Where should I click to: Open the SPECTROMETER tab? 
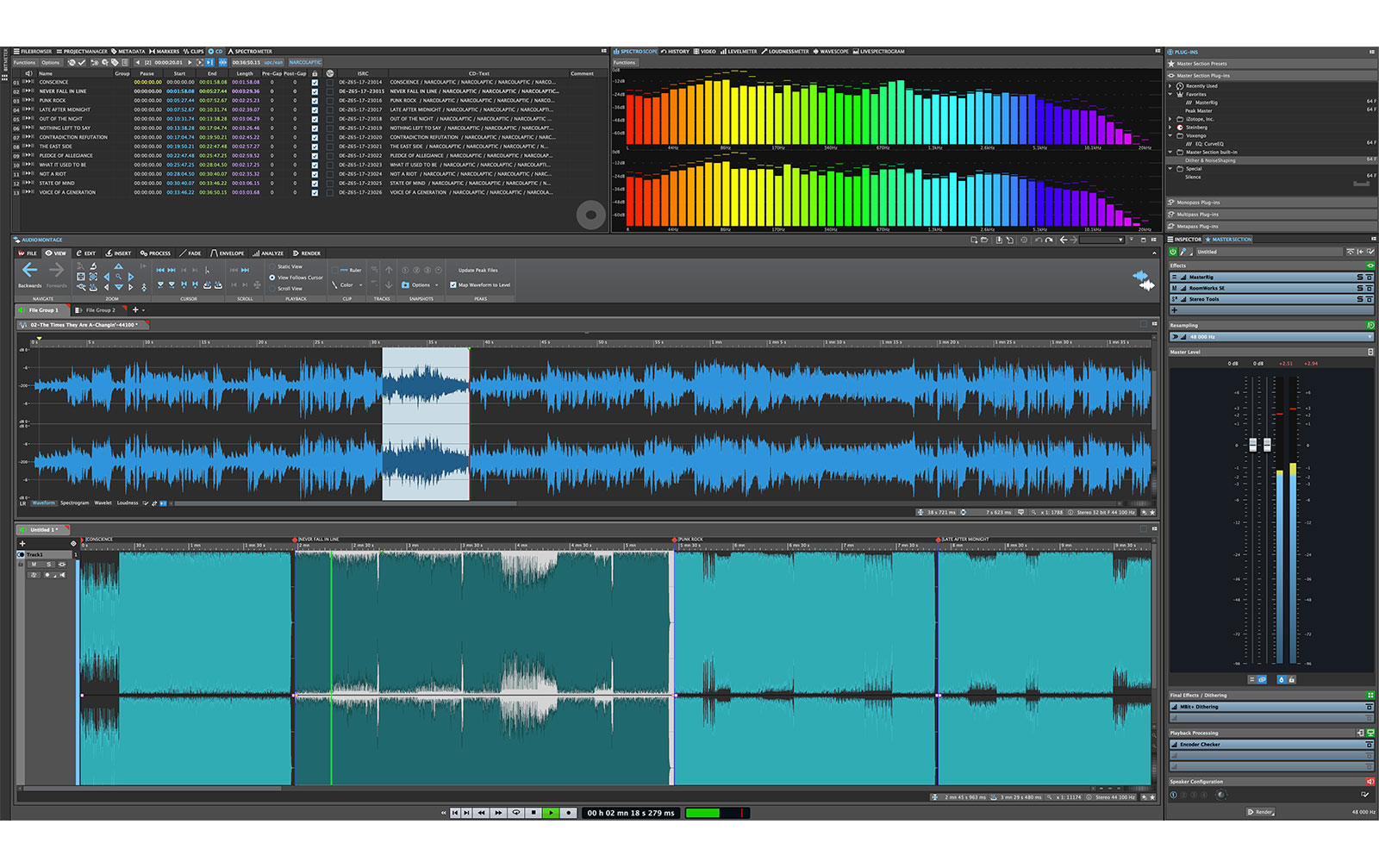250,51
